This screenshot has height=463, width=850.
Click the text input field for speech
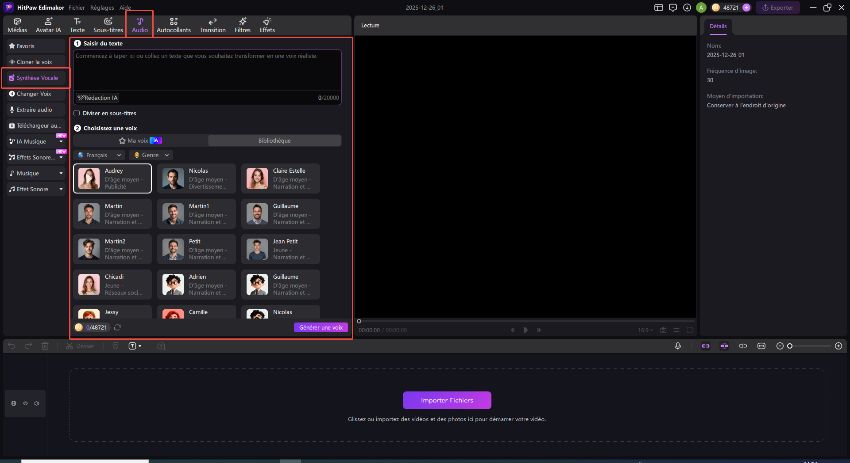pyautogui.click(x=208, y=70)
